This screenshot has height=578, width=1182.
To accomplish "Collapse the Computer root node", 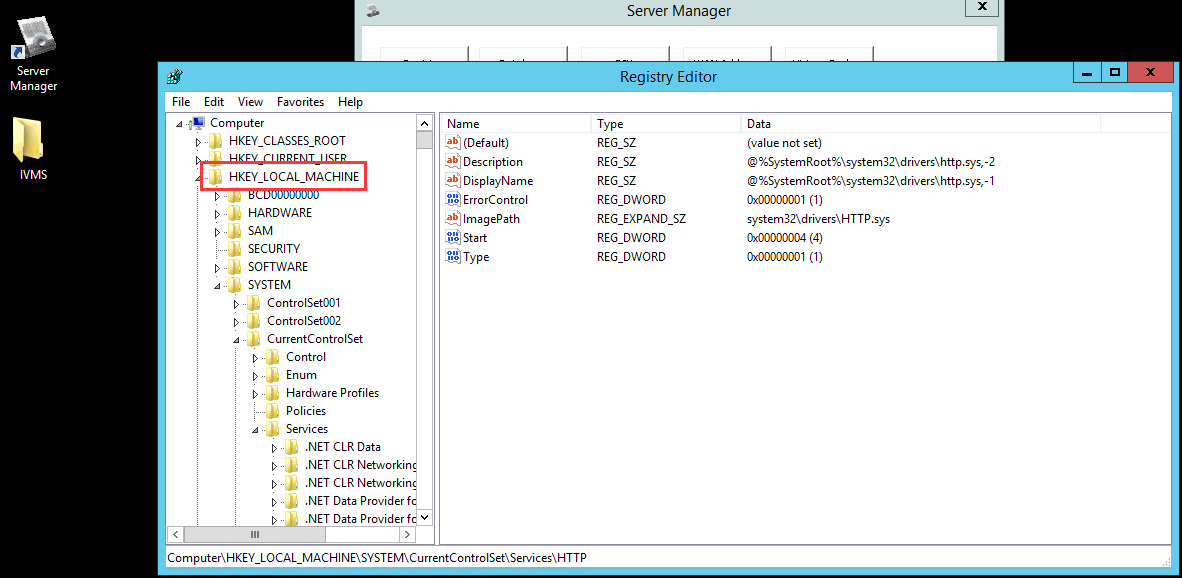I will [179, 124].
